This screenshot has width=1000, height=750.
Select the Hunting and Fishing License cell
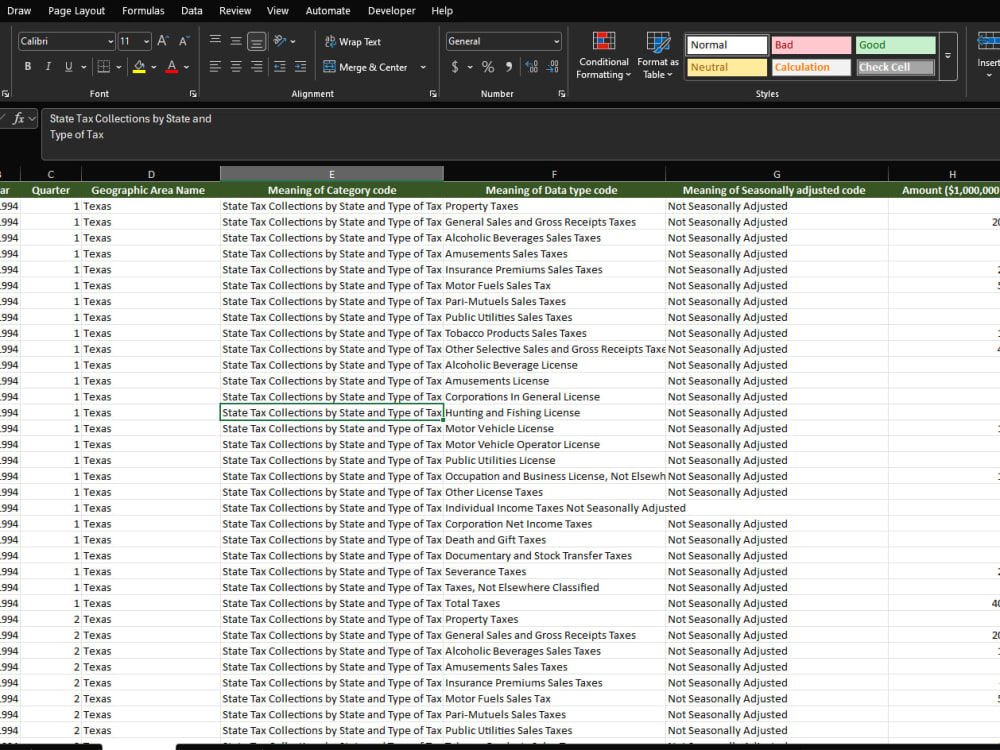554,413
